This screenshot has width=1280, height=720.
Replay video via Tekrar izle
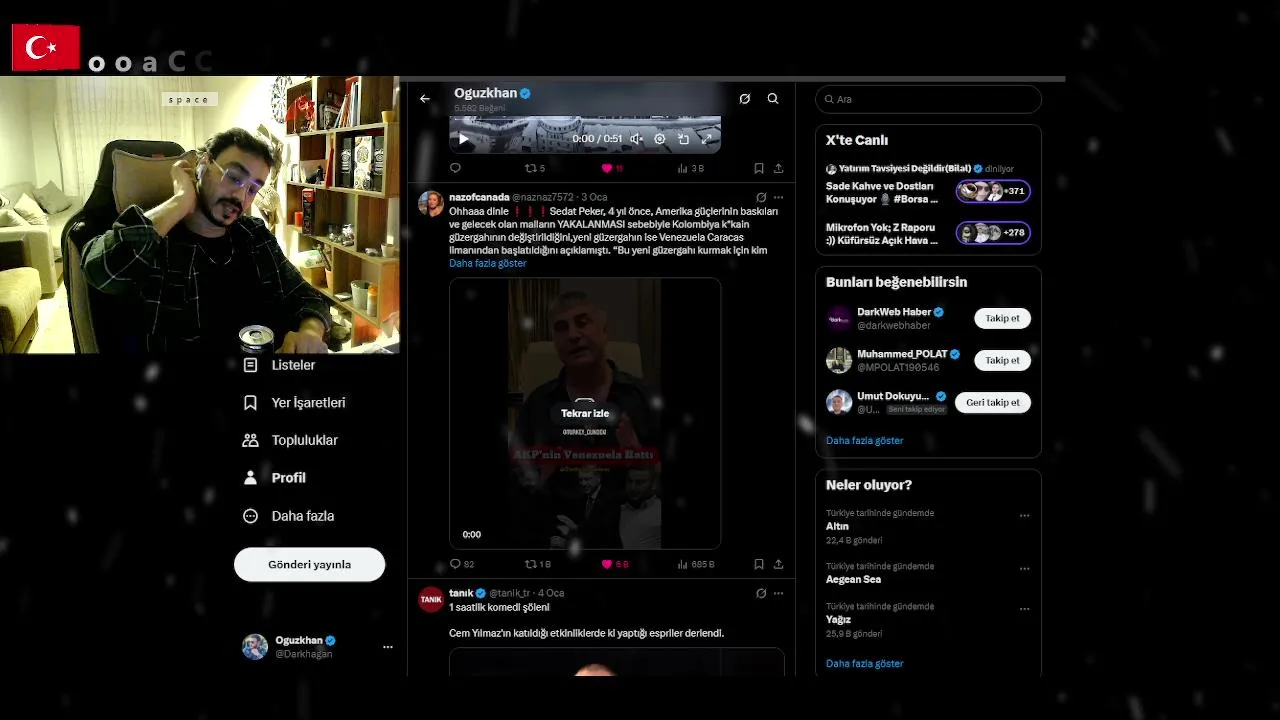coord(585,413)
